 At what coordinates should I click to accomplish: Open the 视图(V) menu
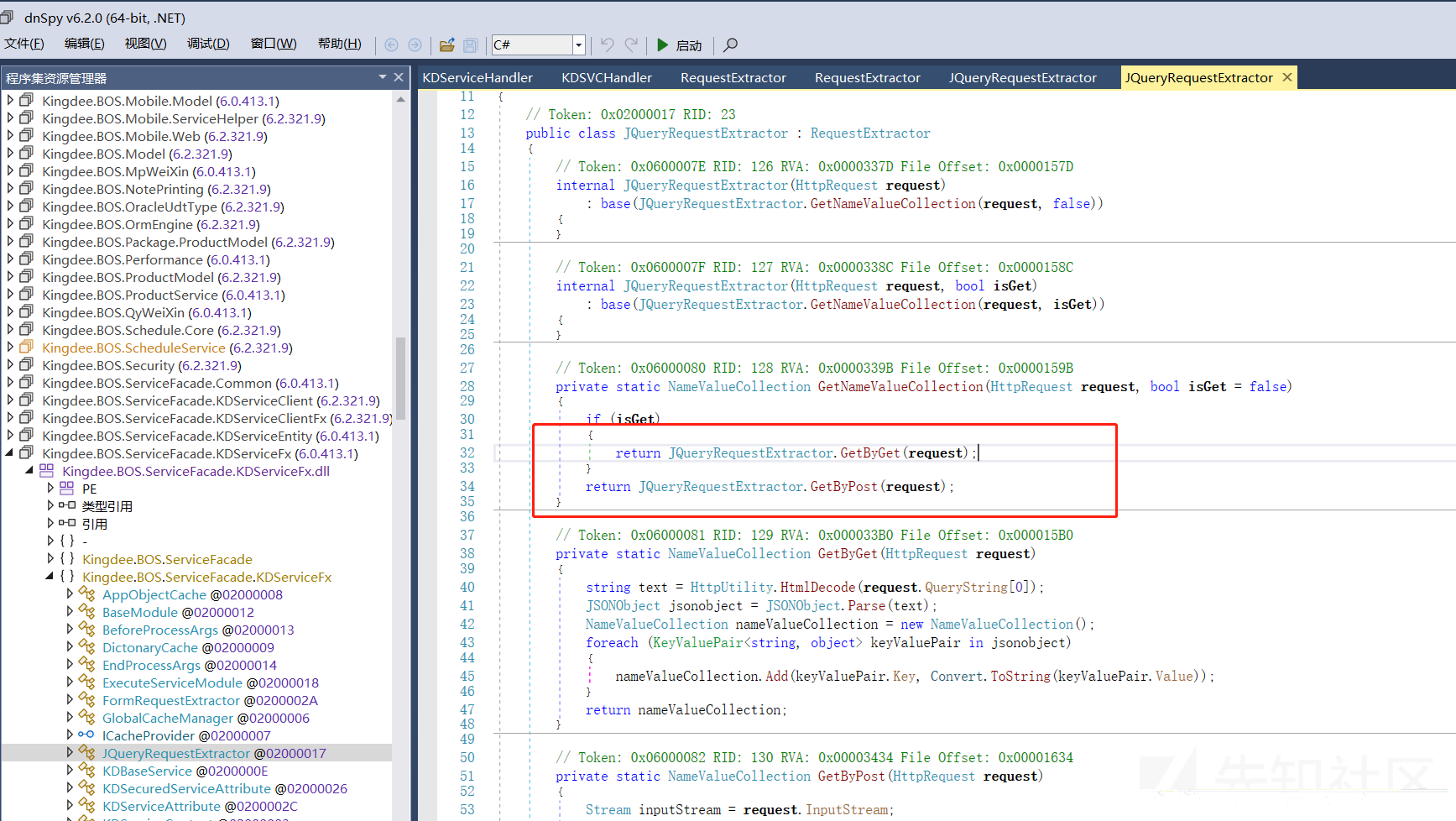[x=145, y=44]
